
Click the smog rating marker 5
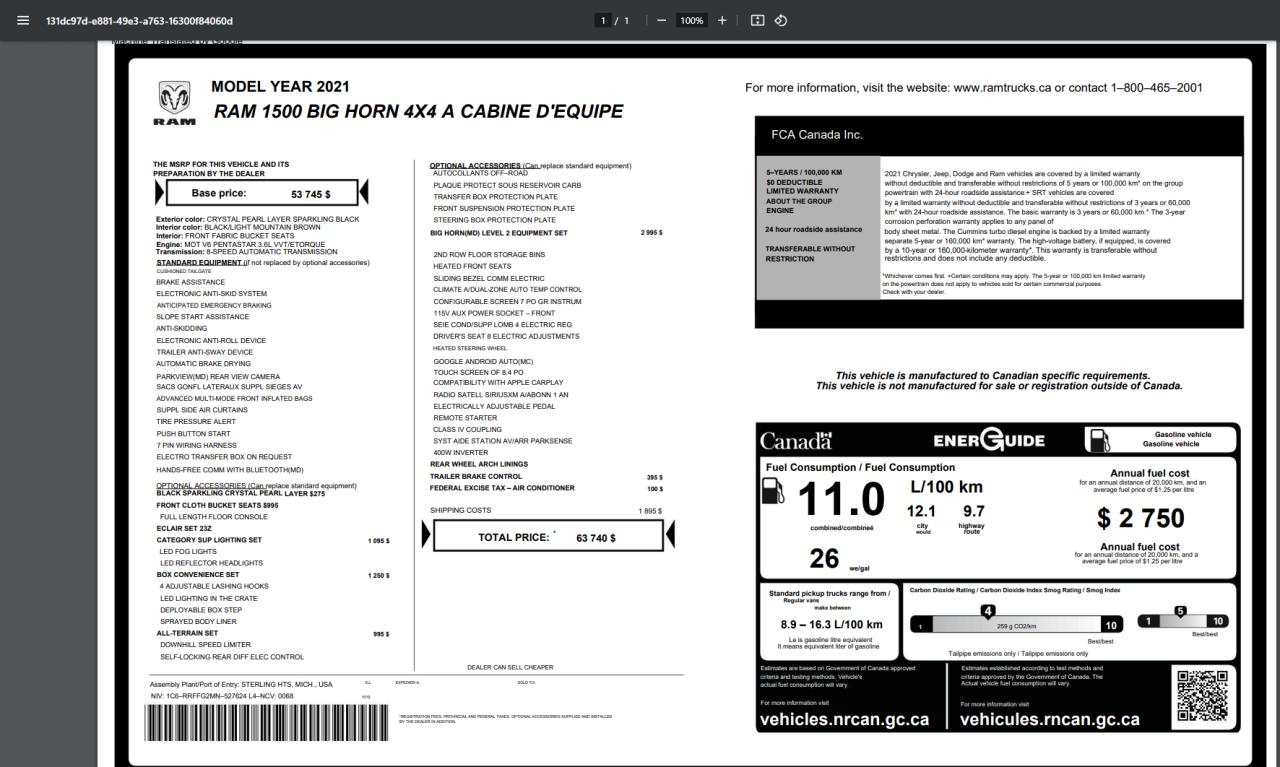click(x=1180, y=610)
